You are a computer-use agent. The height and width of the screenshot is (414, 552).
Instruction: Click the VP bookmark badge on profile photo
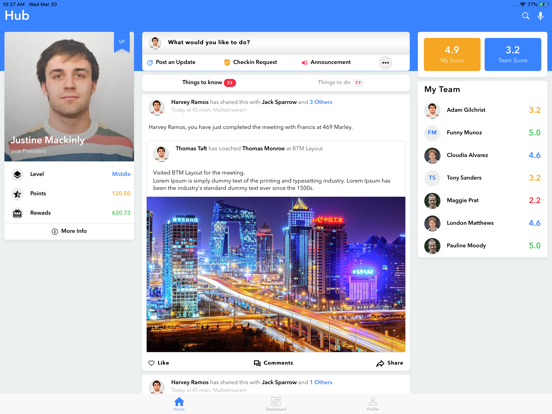[122, 42]
